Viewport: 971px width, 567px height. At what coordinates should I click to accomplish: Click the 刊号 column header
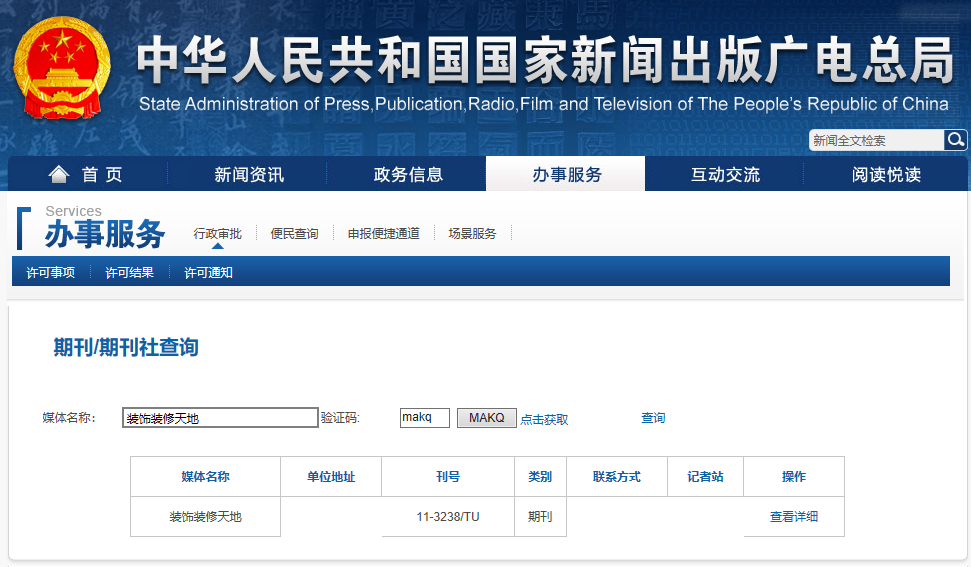coord(448,477)
